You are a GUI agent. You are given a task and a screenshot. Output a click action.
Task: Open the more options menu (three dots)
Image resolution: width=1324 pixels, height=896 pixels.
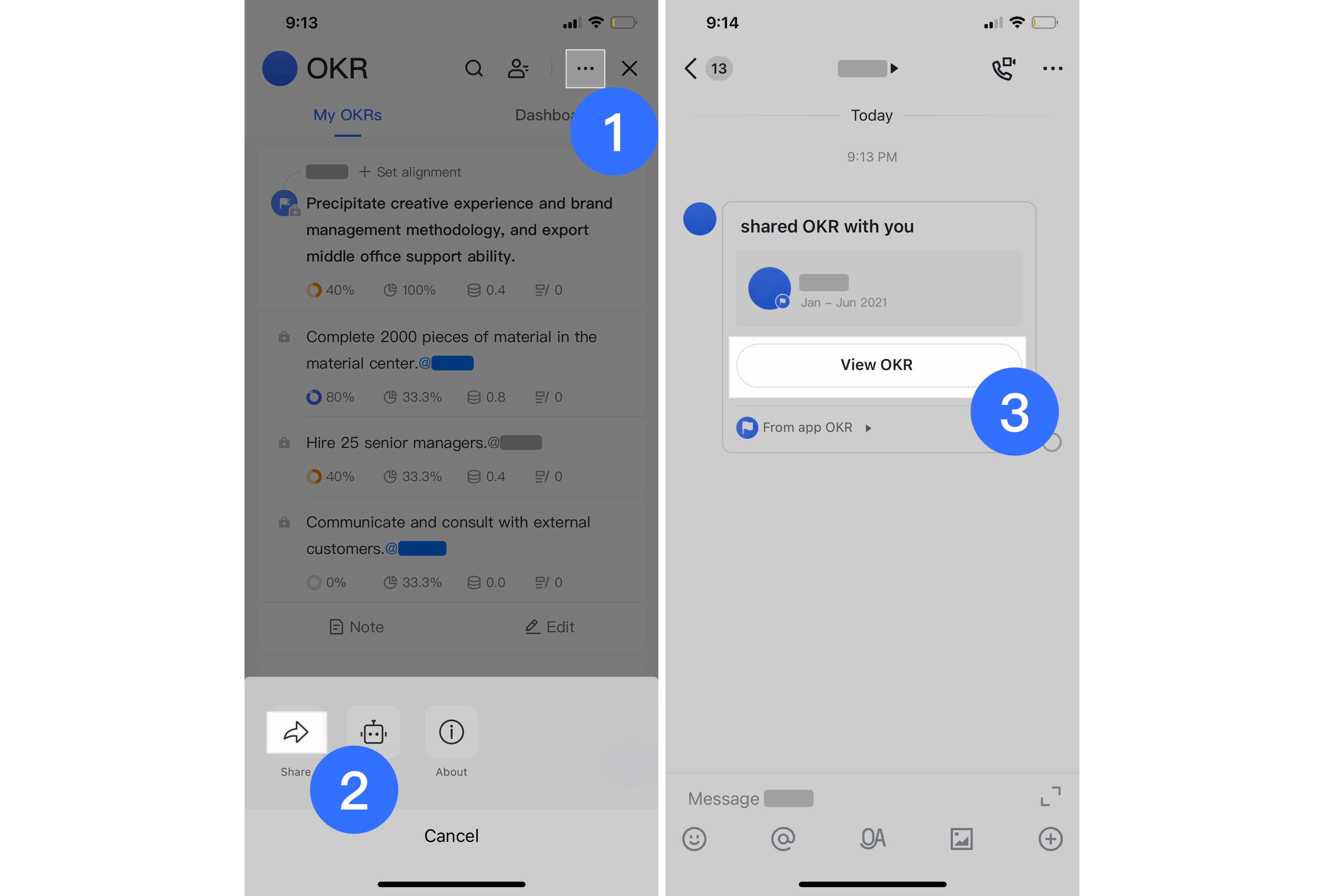585,68
